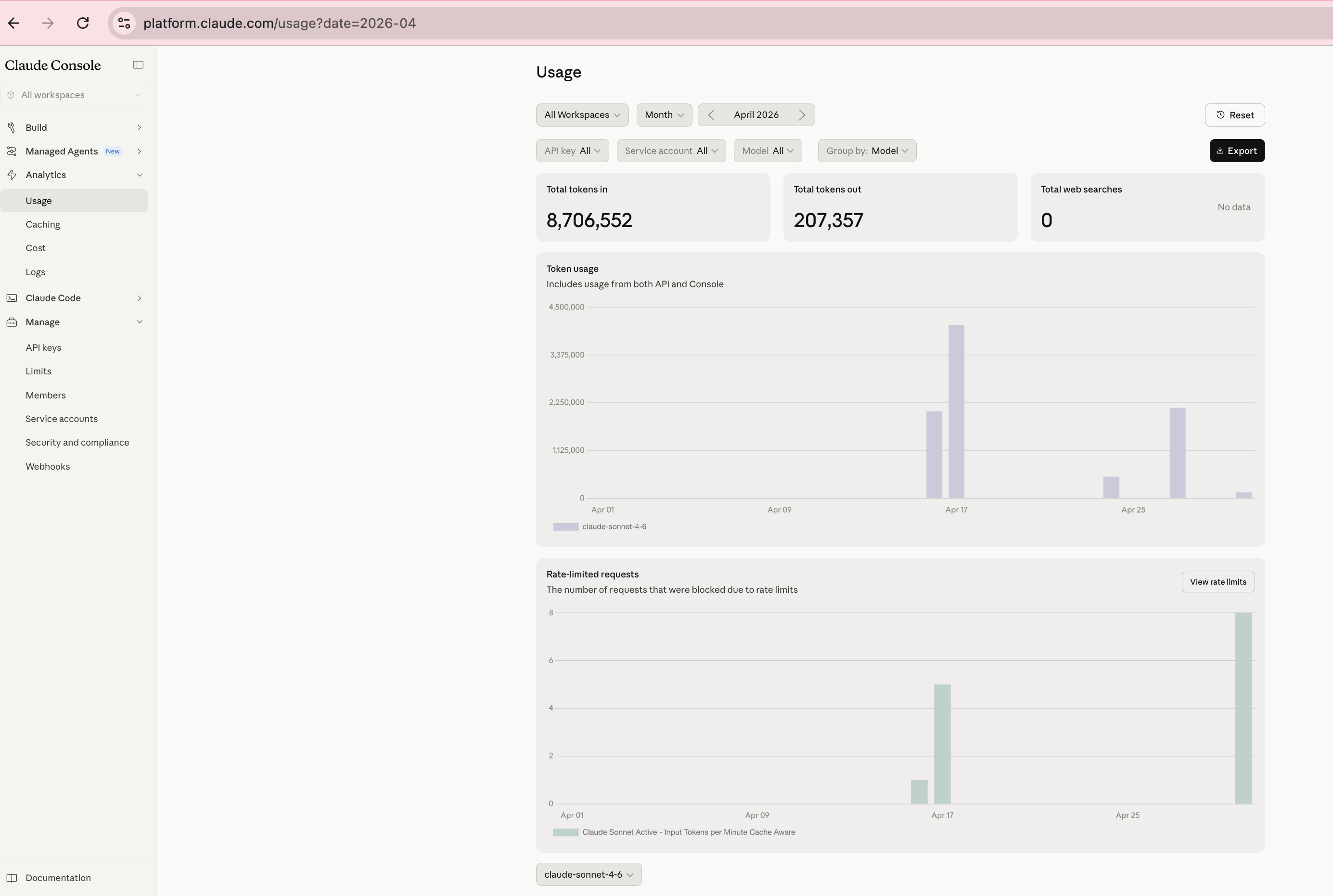Click the Rate-limited requests heading
Viewport: 1333px width, 896px height.
[x=592, y=574]
